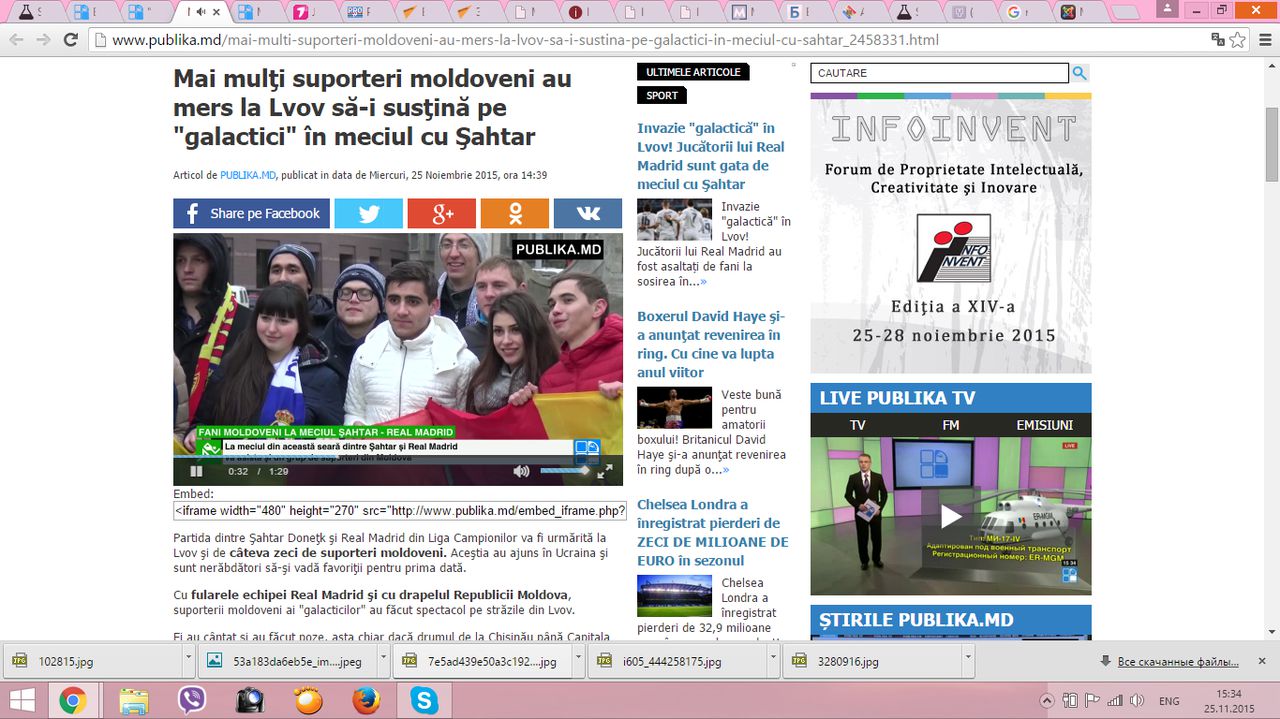Play the Live Publika TV stream

(951, 516)
